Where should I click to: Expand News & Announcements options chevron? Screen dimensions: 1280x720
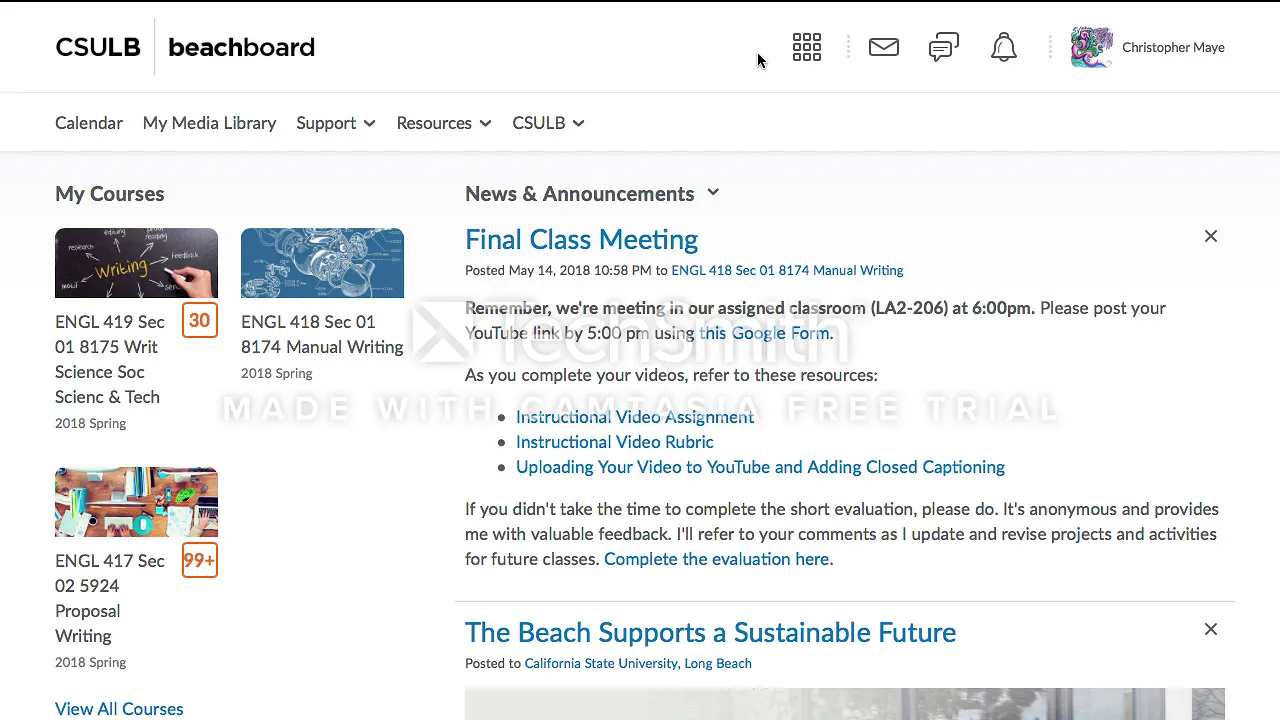(713, 192)
